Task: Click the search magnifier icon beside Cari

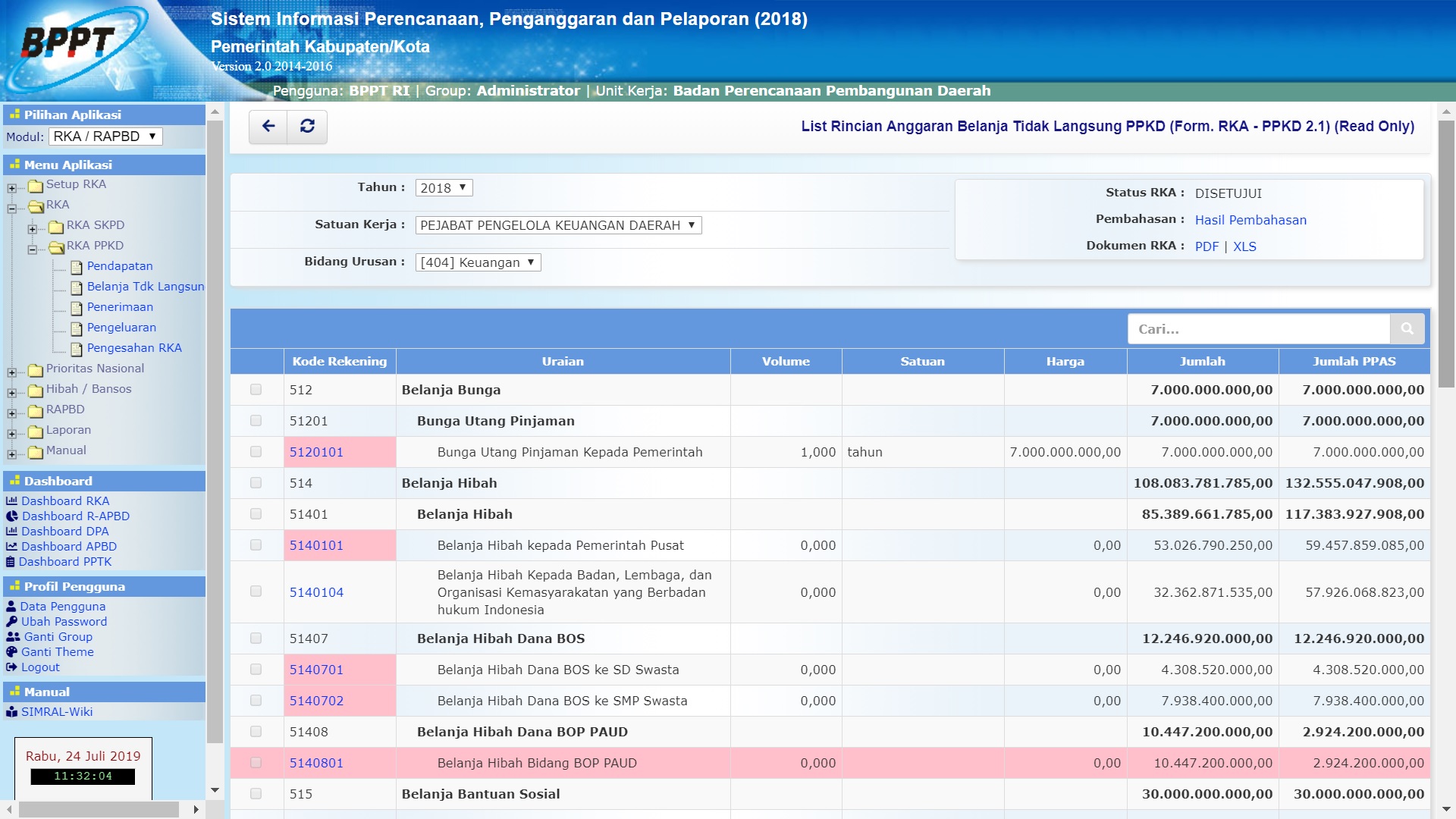Action: [1407, 328]
